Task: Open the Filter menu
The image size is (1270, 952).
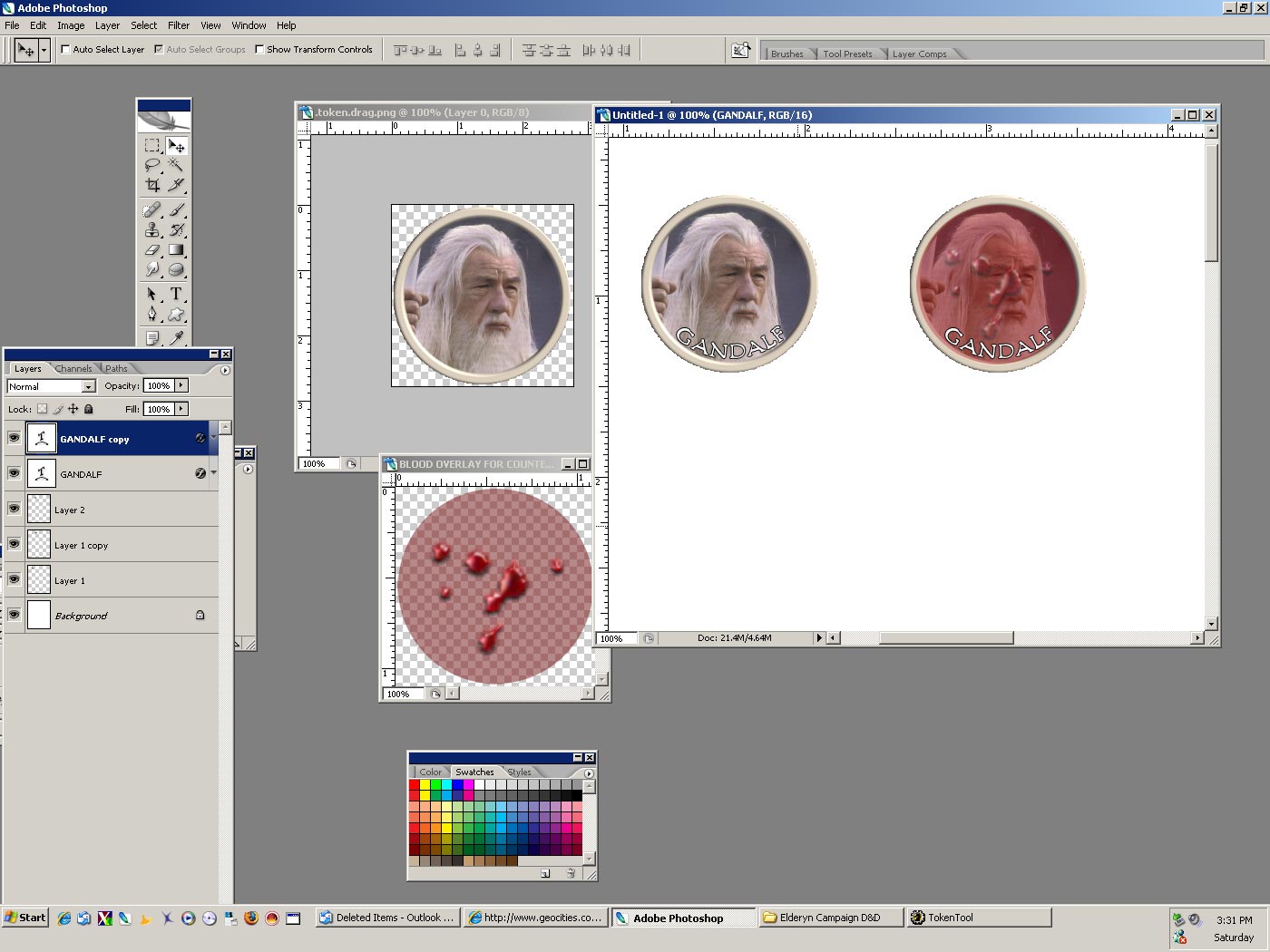Action: click(x=179, y=25)
